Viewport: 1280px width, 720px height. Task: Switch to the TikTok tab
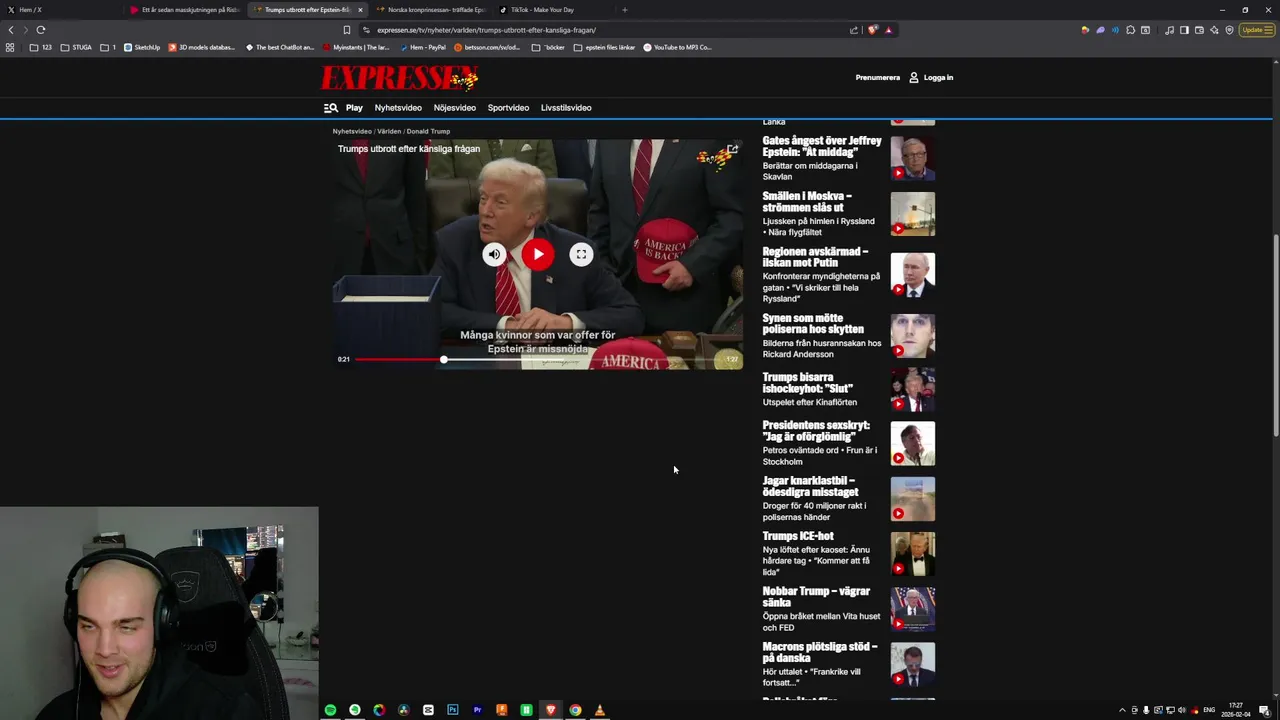[x=552, y=10]
